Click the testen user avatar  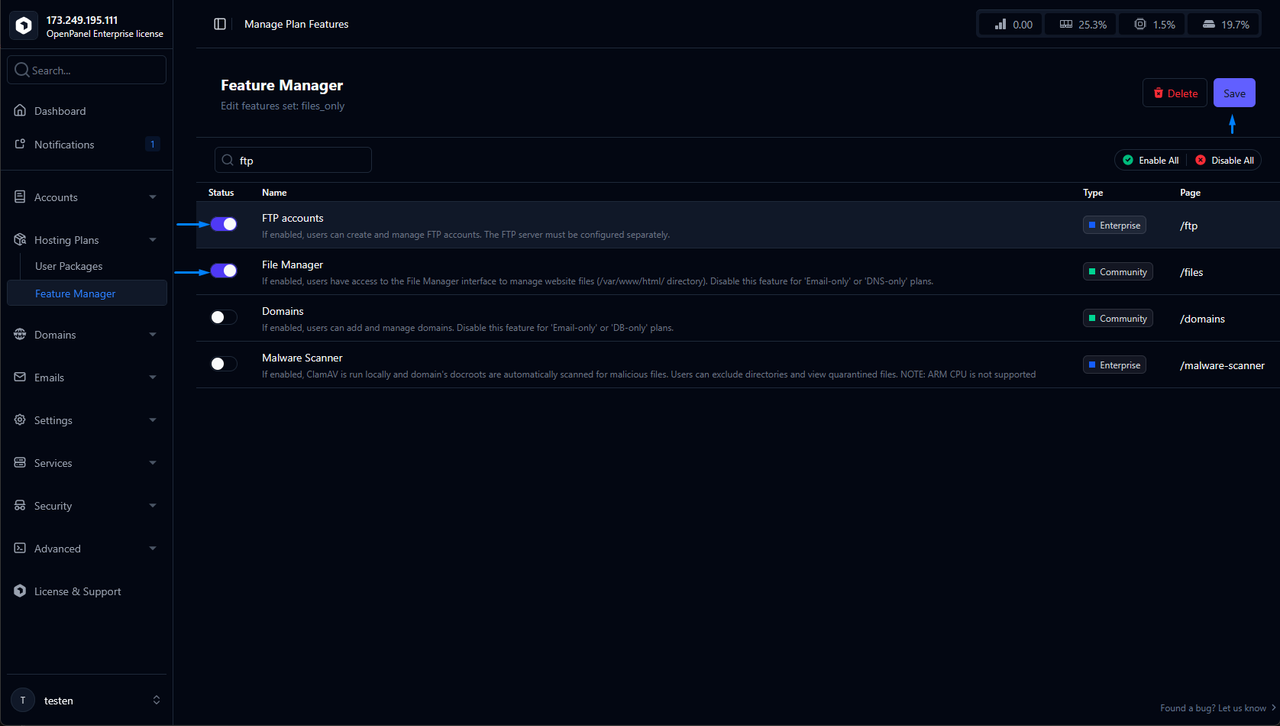[x=23, y=701]
